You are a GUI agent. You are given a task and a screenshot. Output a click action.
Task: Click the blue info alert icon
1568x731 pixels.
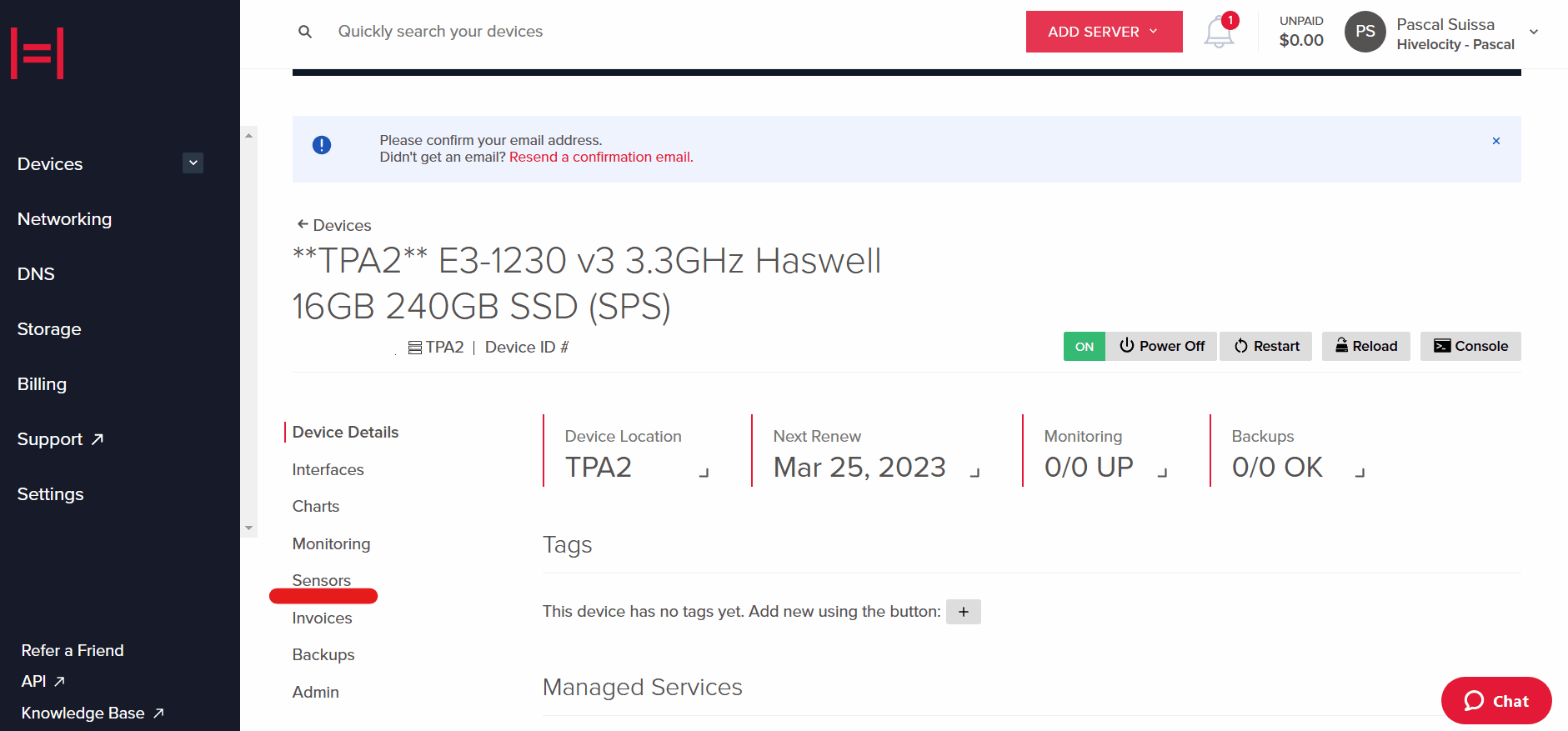(322, 145)
